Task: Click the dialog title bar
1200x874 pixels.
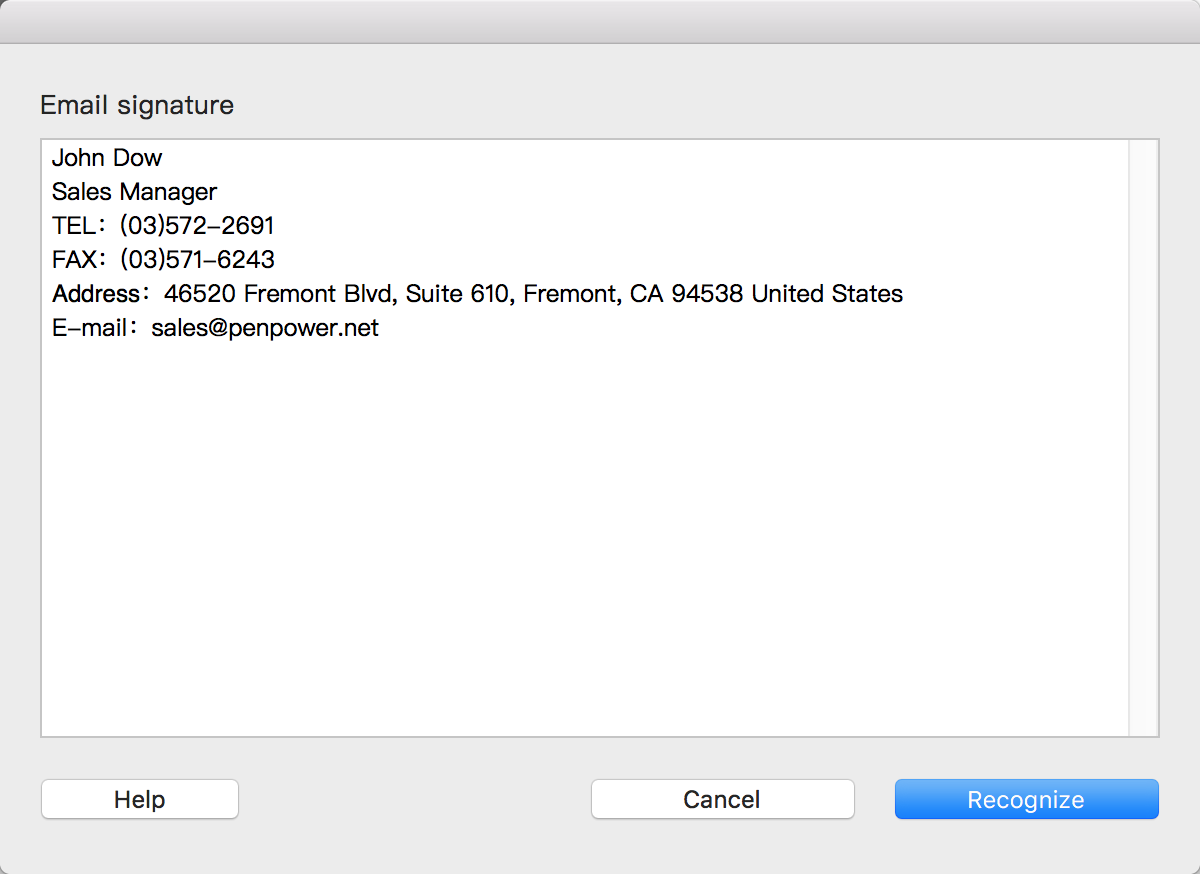Action: pyautogui.click(x=600, y=21)
